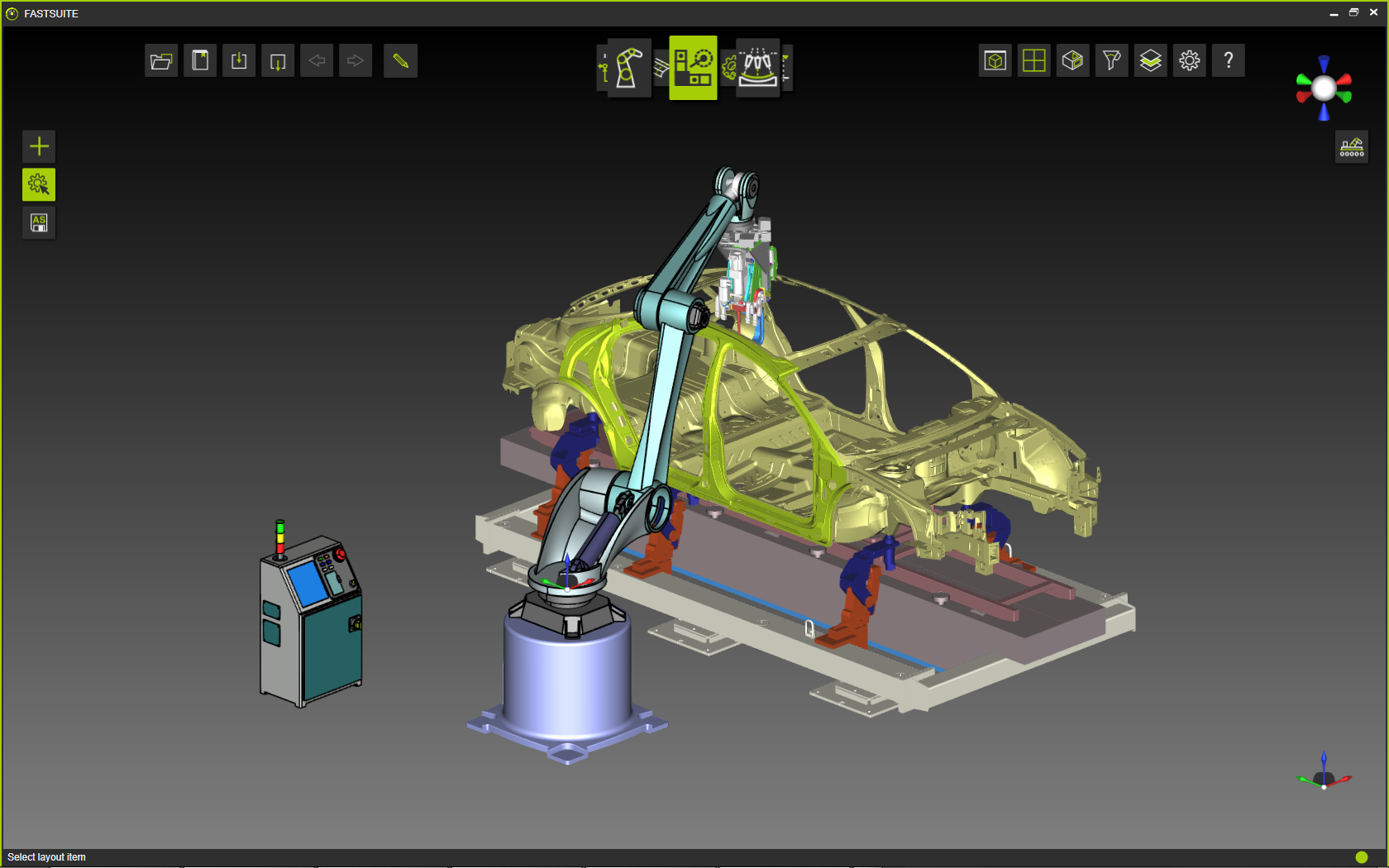Screen dimensions: 1389x868
Task: Toggle the four-pane split view layout
Action: 1034,61
